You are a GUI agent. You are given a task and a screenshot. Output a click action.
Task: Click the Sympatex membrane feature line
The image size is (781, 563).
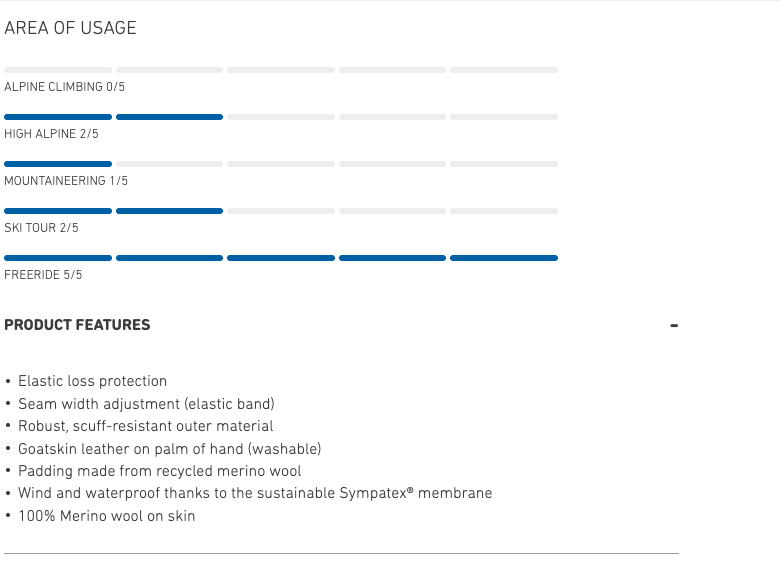(255, 493)
